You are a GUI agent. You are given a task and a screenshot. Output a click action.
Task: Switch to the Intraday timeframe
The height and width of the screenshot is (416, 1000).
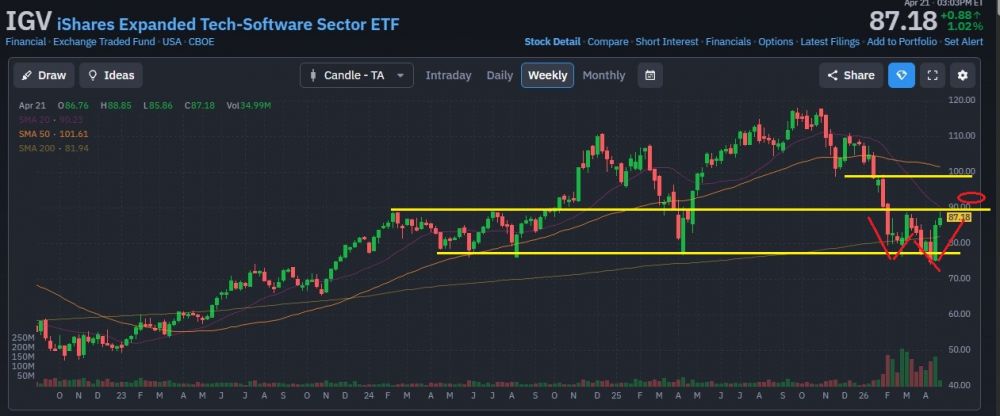coord(448,75)
